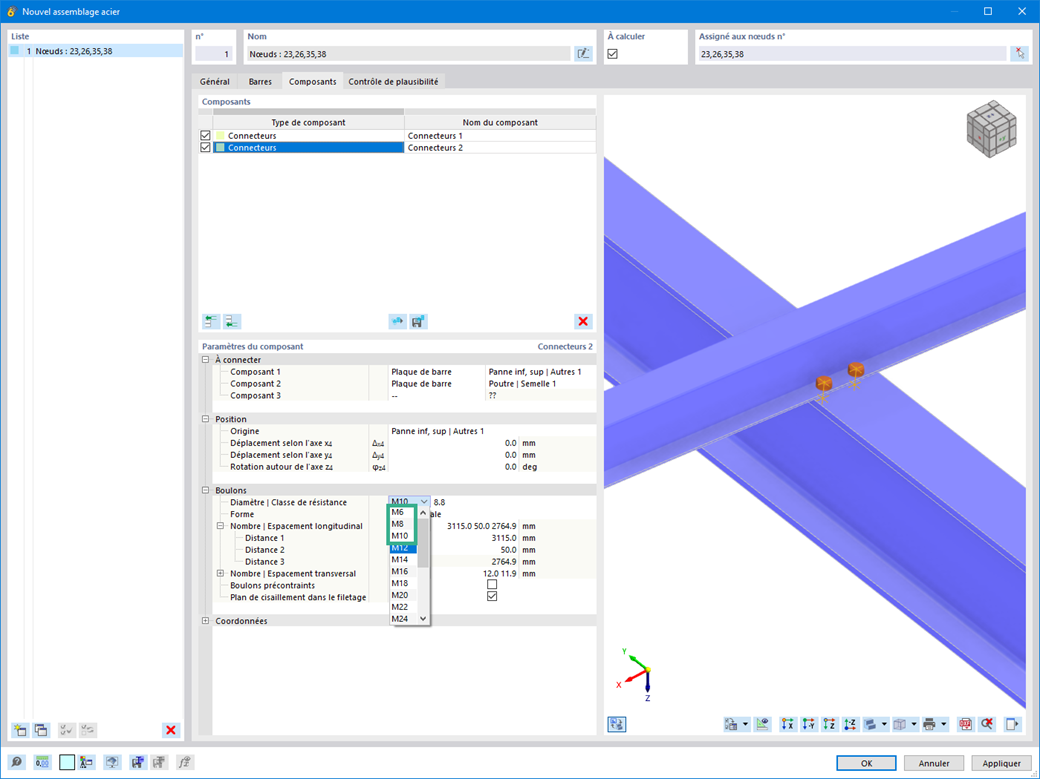Collapse Nombre | Espacement longitudinal node
1040x779 pixels.
[220, 526]
